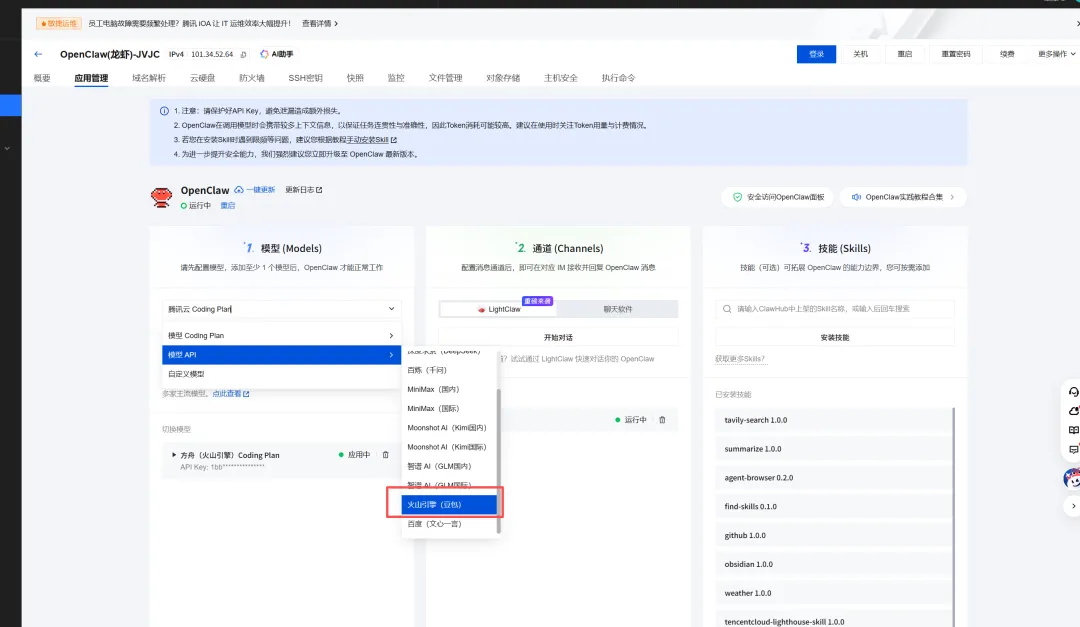Click the 重置密码 button
Image resolution: width=1080 pixels, height=627 pixels.
[955, 54]
